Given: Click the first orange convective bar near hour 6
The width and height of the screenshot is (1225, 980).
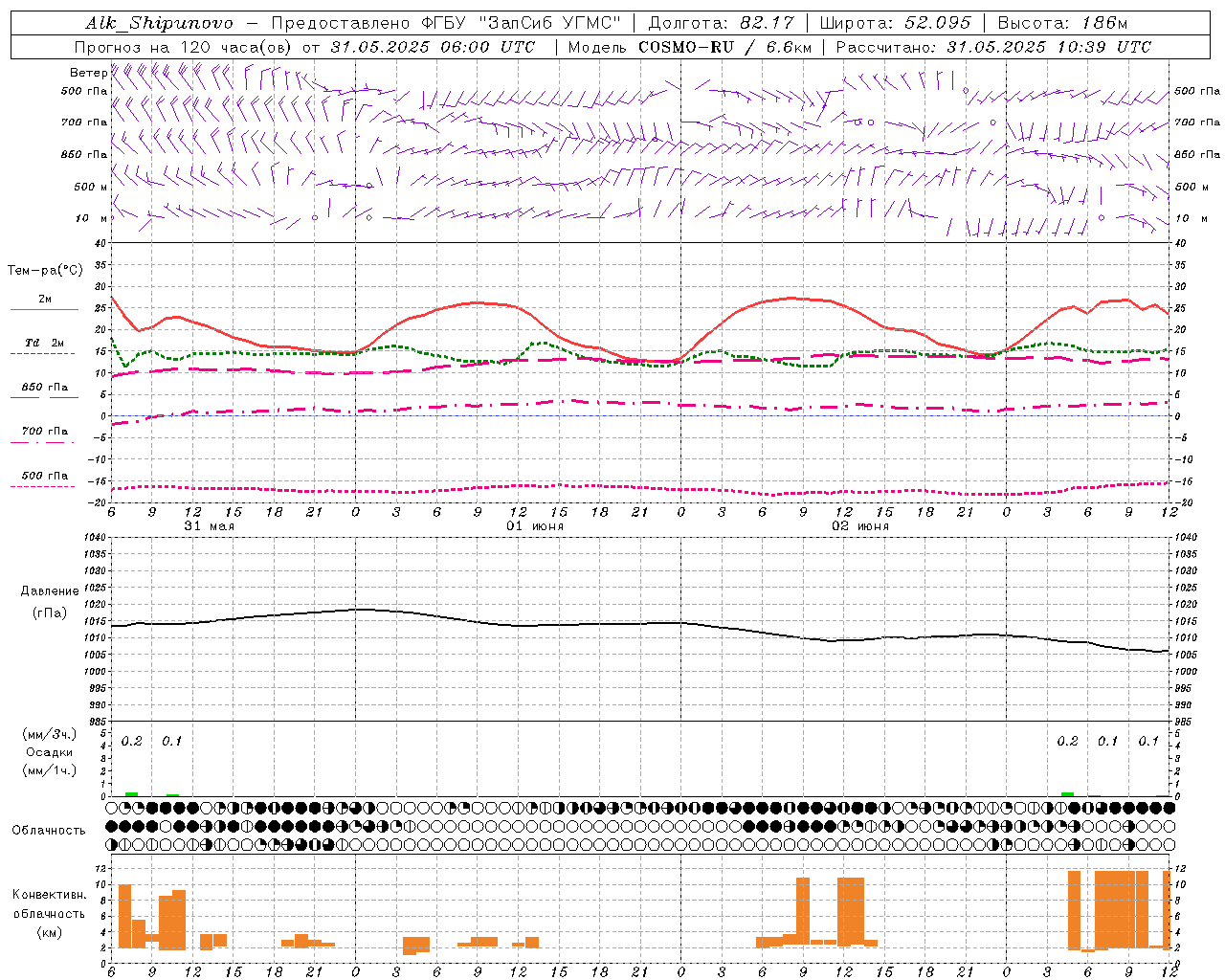Looking at the screenshot, I should click(124, 916).
